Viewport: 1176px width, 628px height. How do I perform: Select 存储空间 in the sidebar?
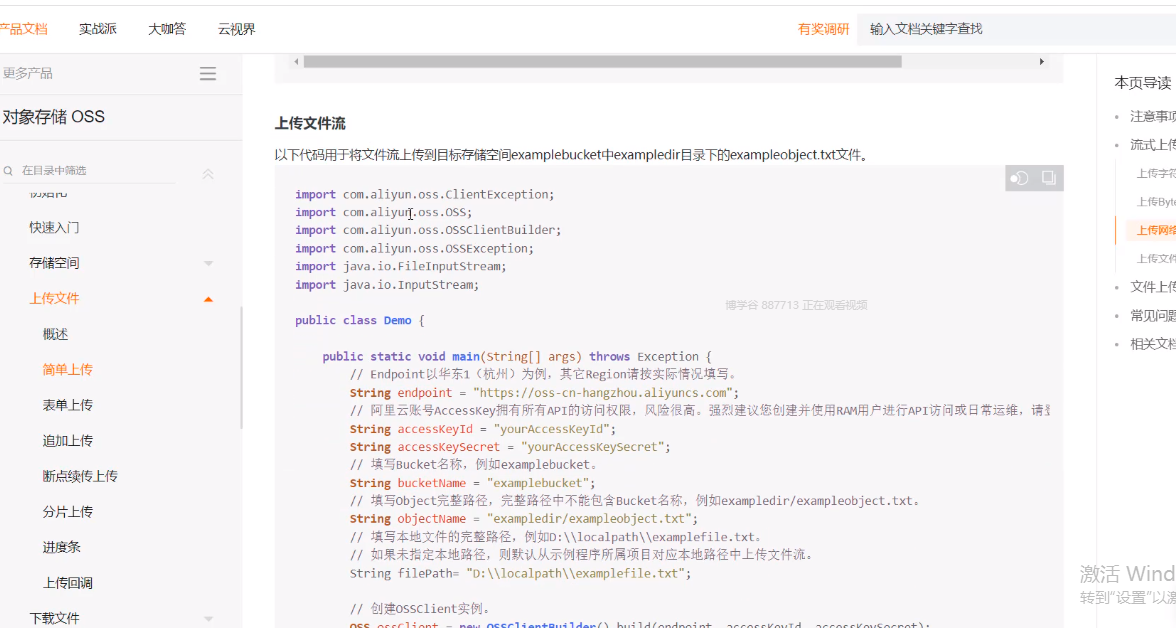[x=54, y=263]
